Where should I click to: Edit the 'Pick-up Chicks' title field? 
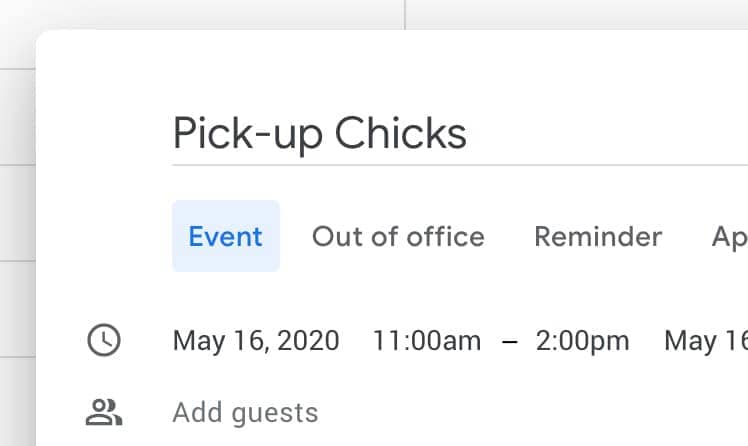460,134
